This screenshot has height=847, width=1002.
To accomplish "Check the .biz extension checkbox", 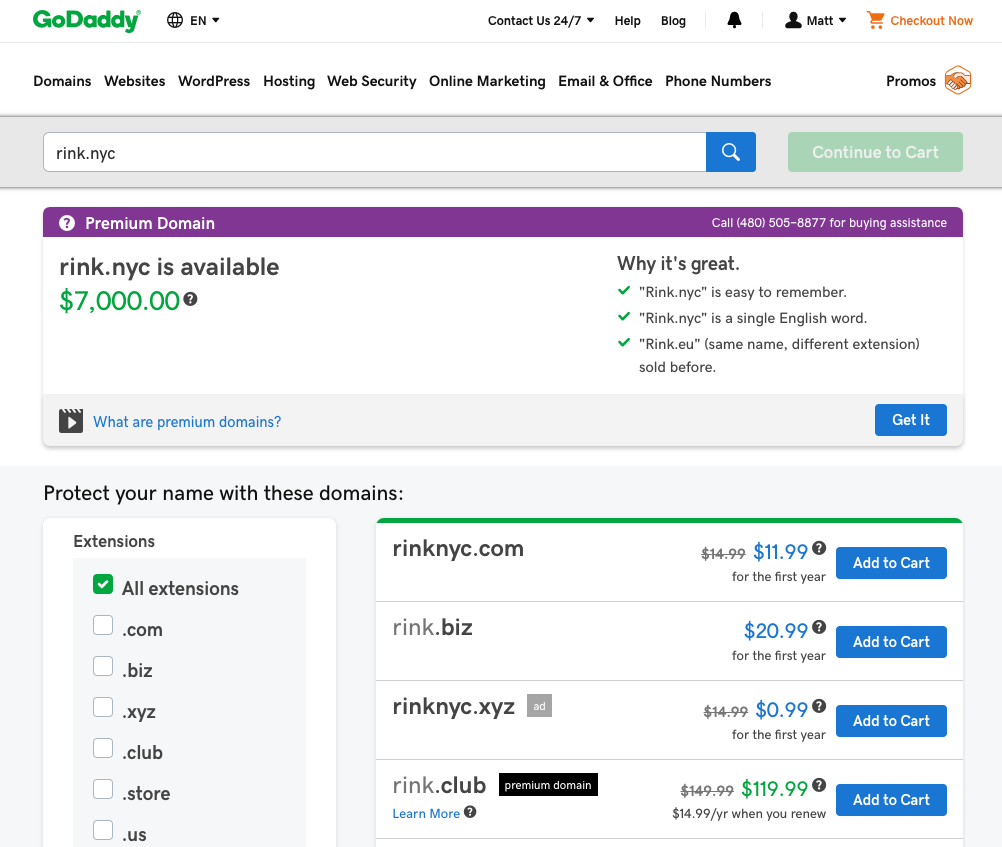I will [103, 666].
